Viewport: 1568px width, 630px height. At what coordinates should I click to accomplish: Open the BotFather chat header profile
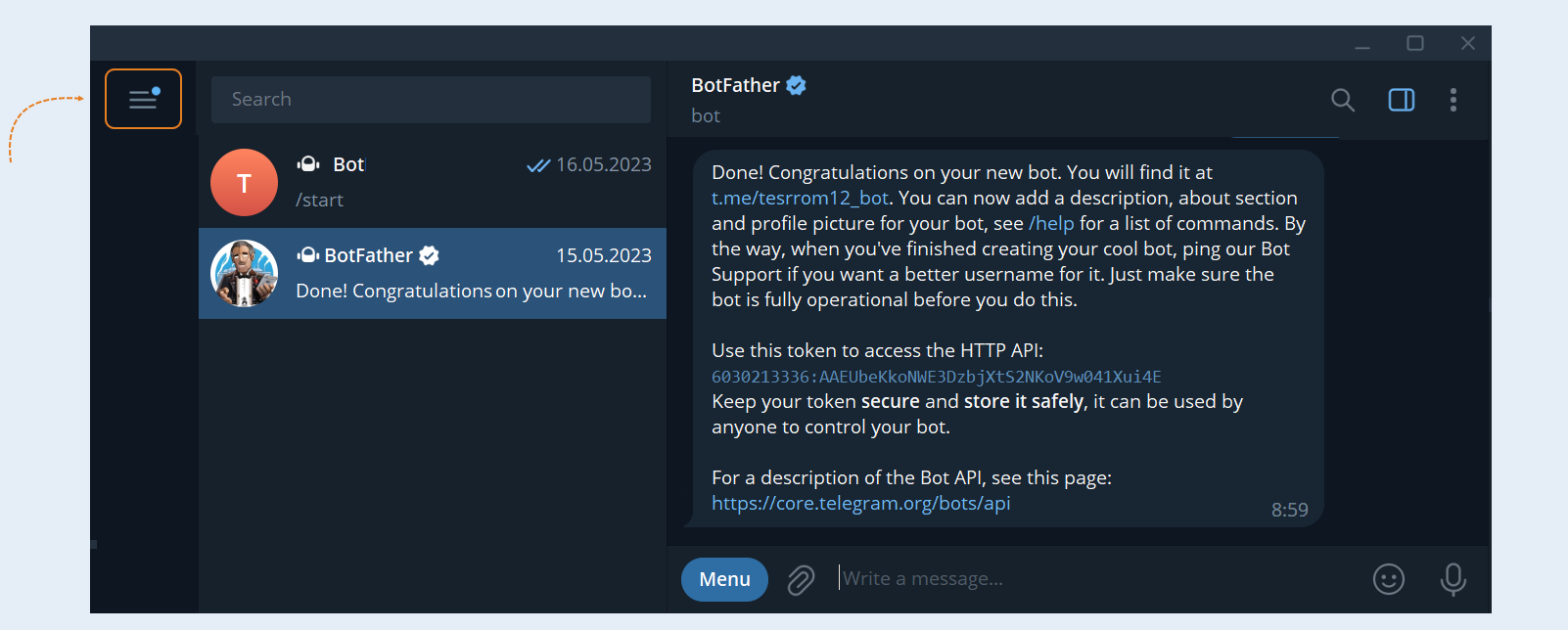point(748,99)
